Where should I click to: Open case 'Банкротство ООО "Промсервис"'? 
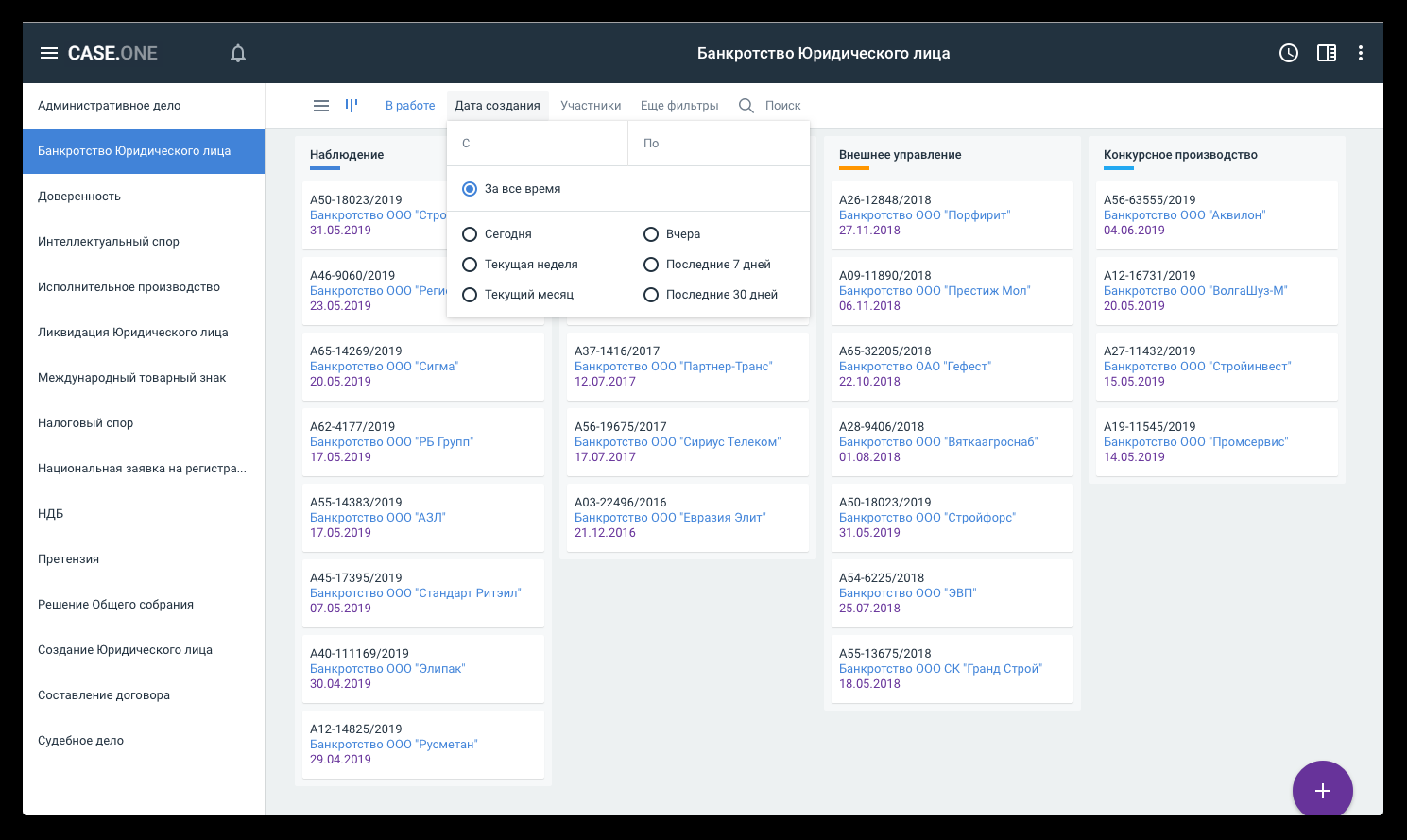click(1196, 442)
